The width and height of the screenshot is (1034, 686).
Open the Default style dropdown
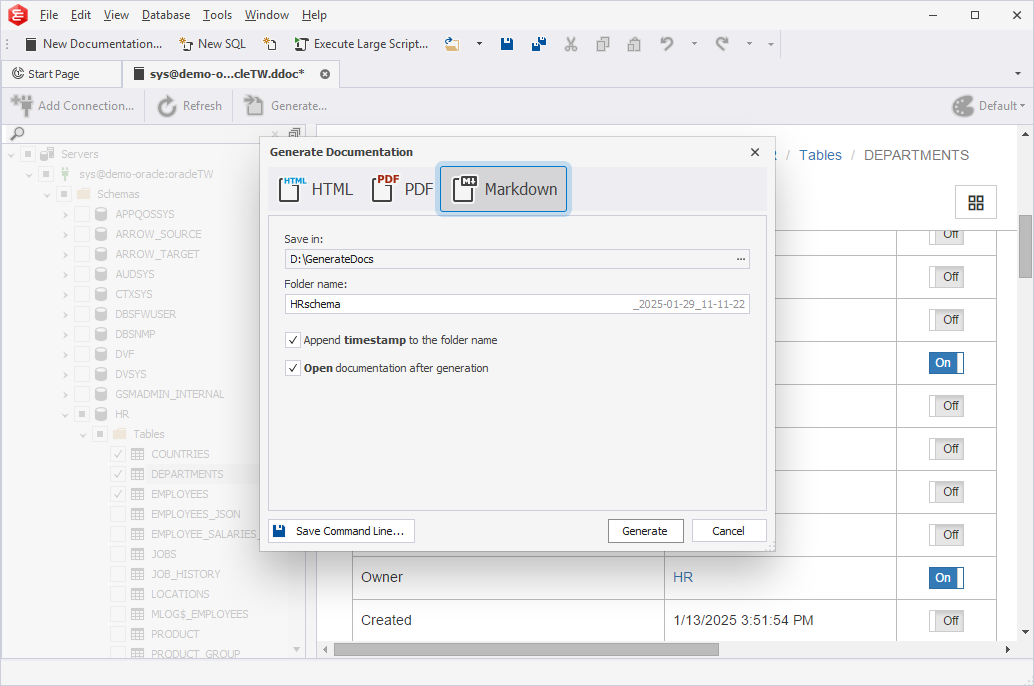1003,106
